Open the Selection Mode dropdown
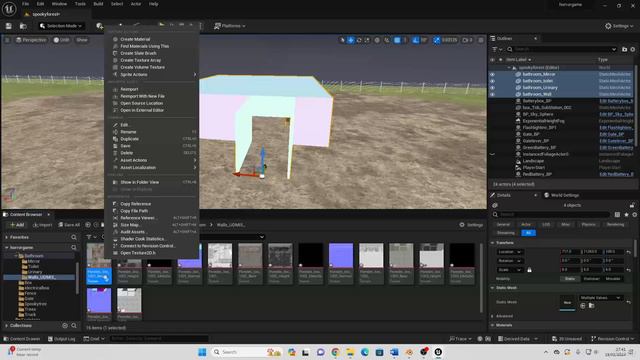Viewport: 640px width, 360px height. tap(61, 26)
